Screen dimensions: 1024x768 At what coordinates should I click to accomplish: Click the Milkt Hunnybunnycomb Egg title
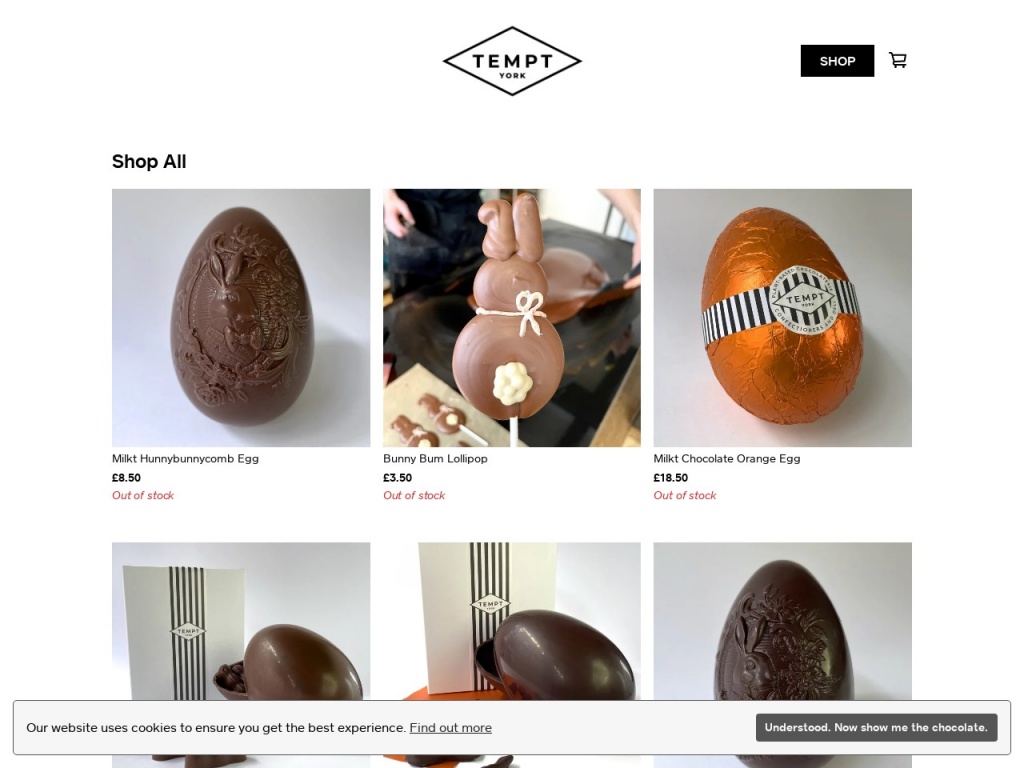pyautogui.click(x=185, y=458)
